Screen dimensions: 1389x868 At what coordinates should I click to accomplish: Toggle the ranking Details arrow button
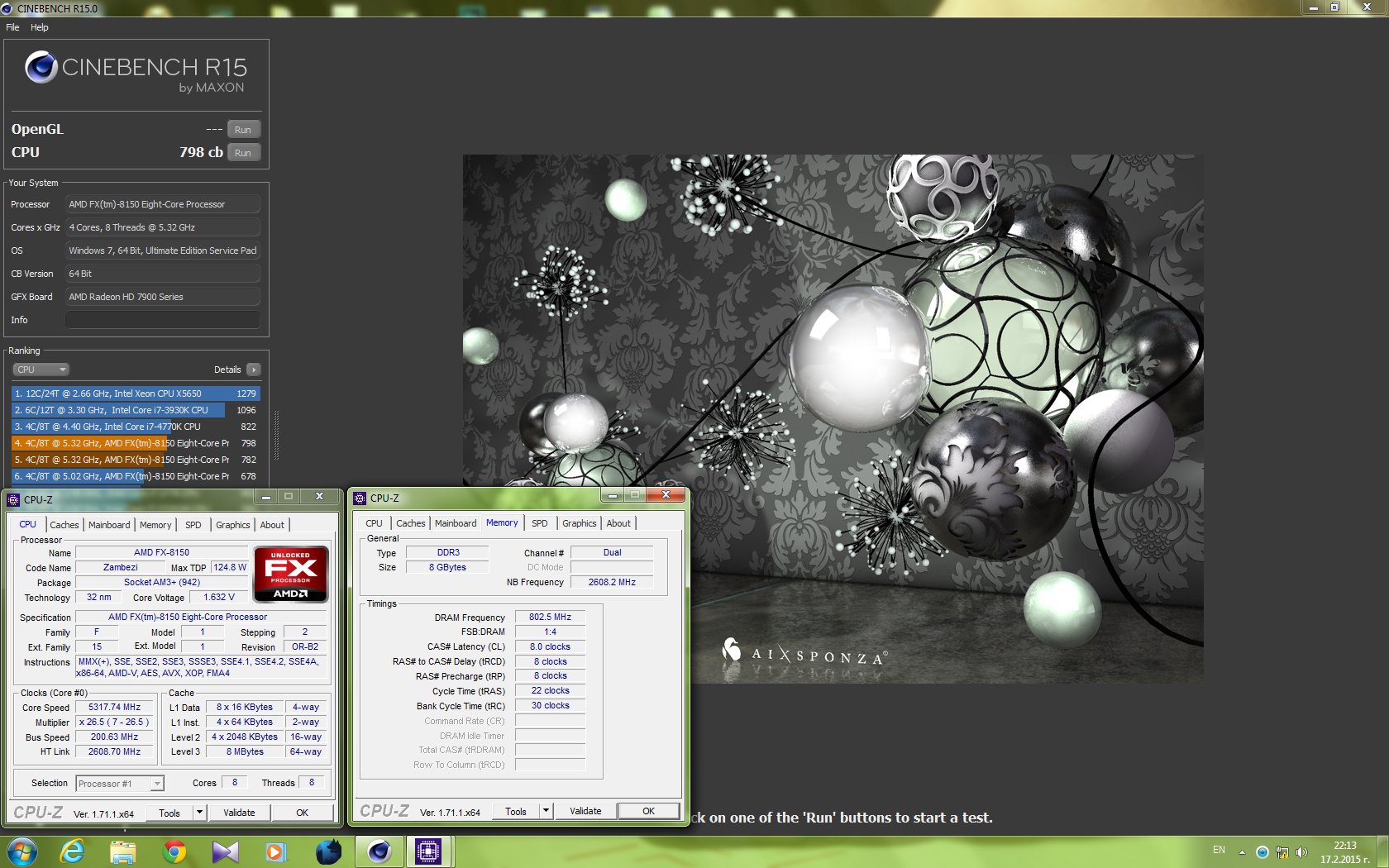click(x=254, y=370)
